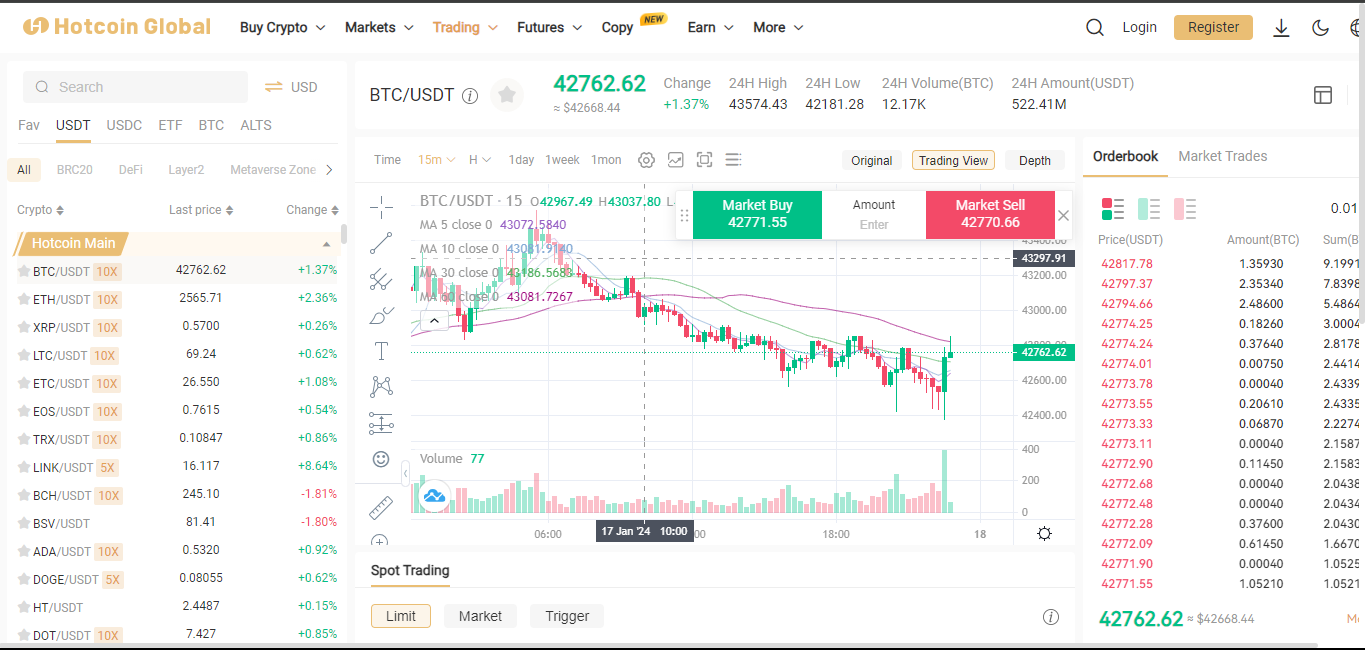Switch chart to Depth mode

pyautogui.click(x=1035, y=160)
